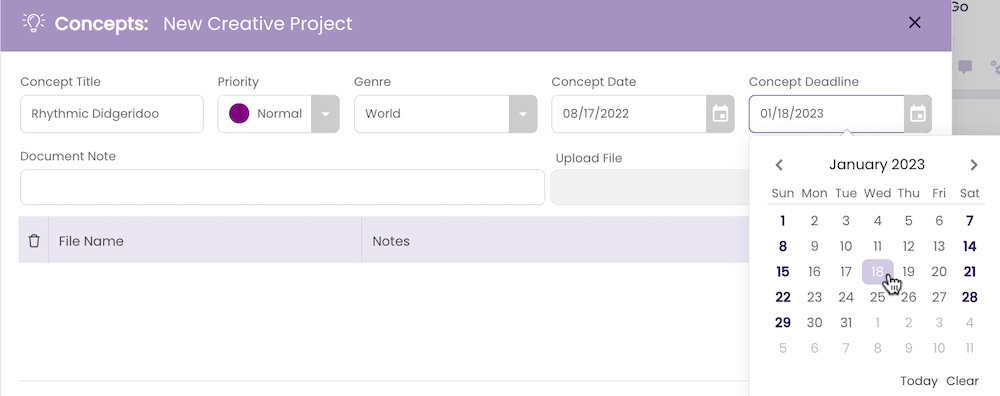Go to previous month in calendar
Screen dimensions: 1000x396
[779, 165]
